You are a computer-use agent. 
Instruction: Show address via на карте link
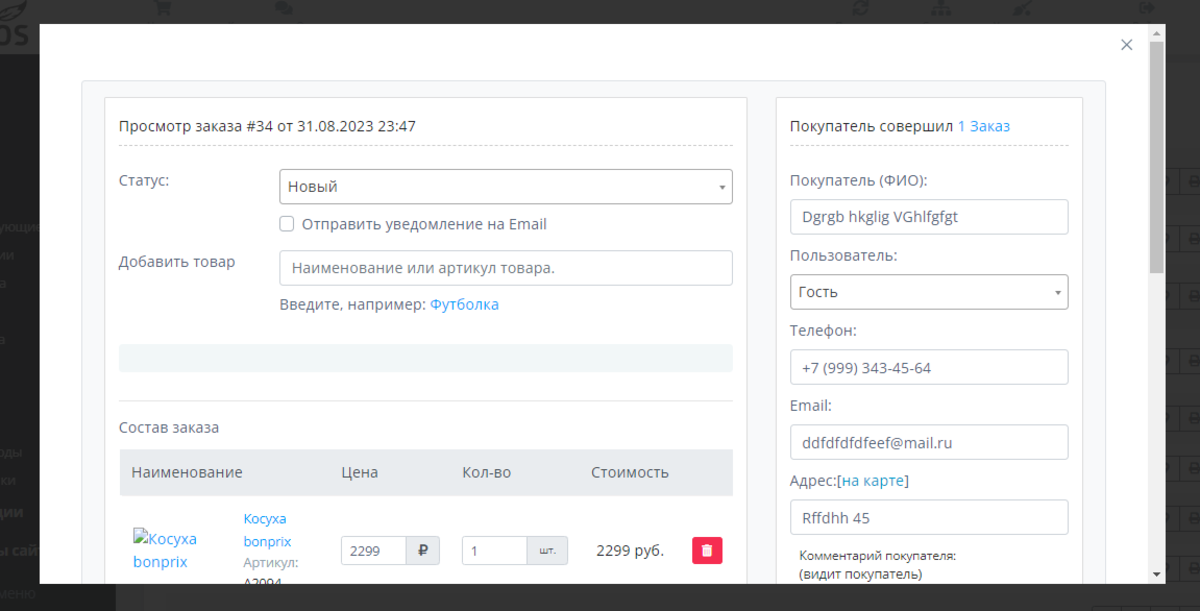873,481
